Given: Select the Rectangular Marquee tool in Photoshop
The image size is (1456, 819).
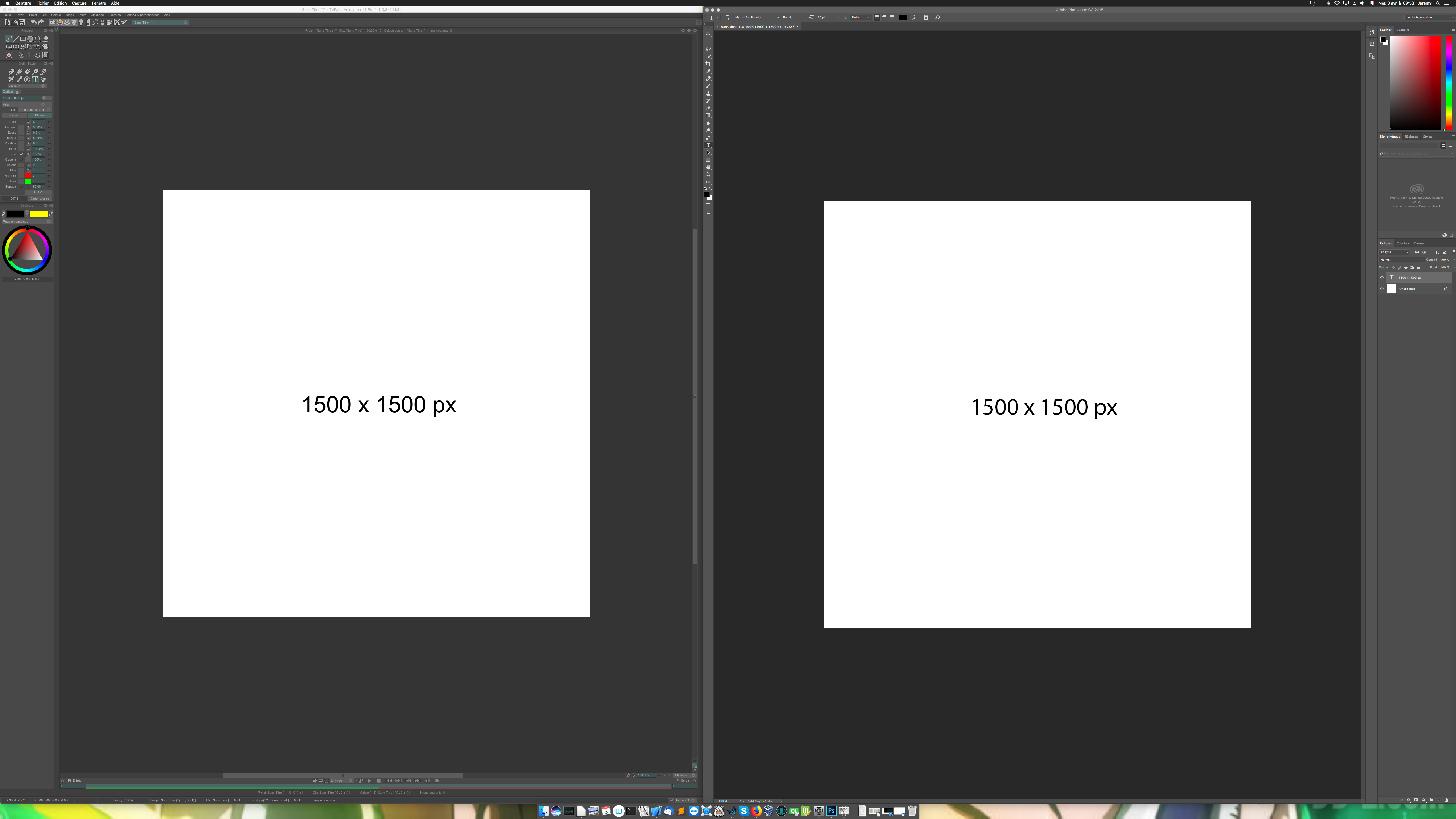Looking at the screenshot, I should (x=708, y=42).
